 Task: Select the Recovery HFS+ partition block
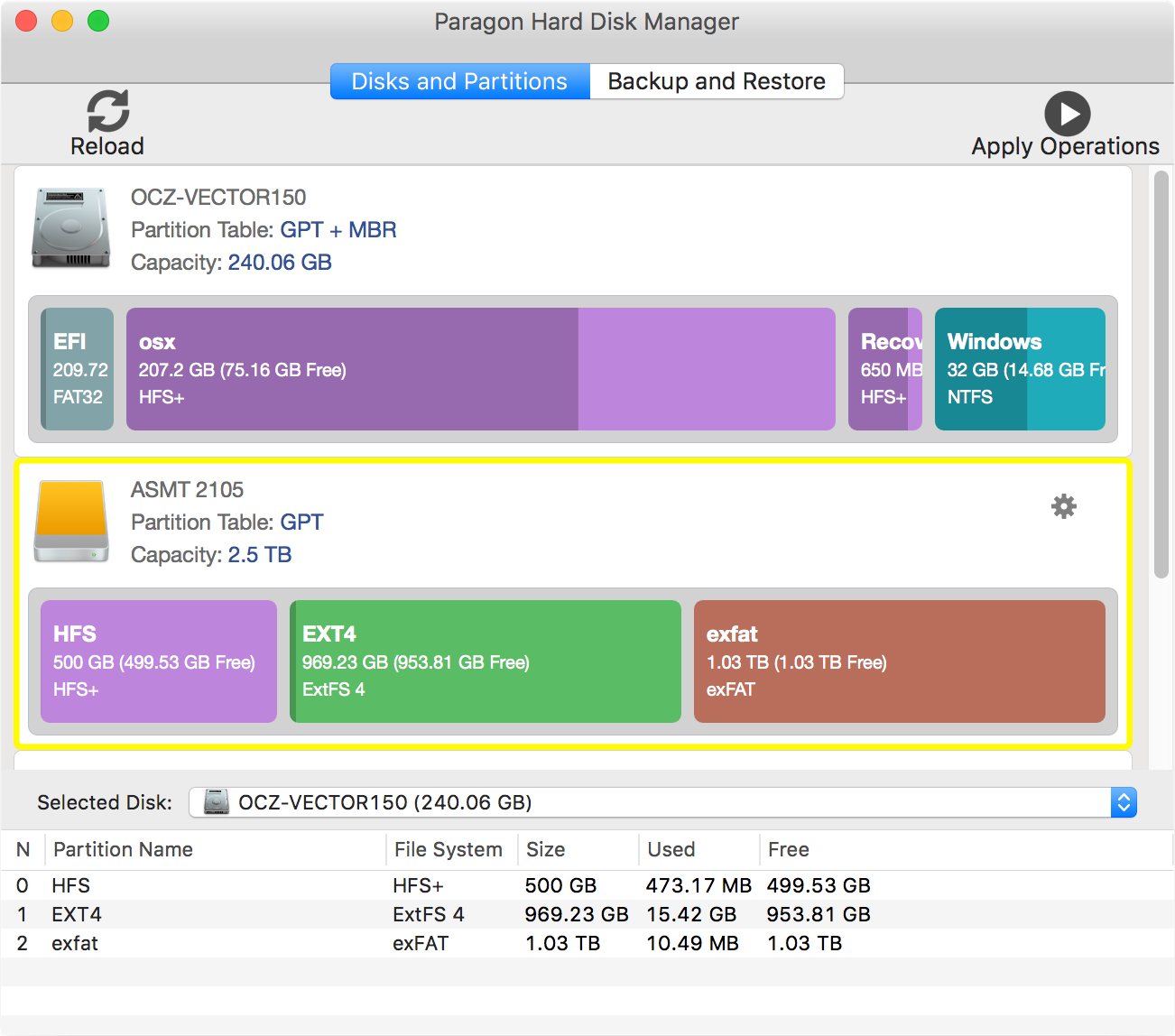(884, 369)
